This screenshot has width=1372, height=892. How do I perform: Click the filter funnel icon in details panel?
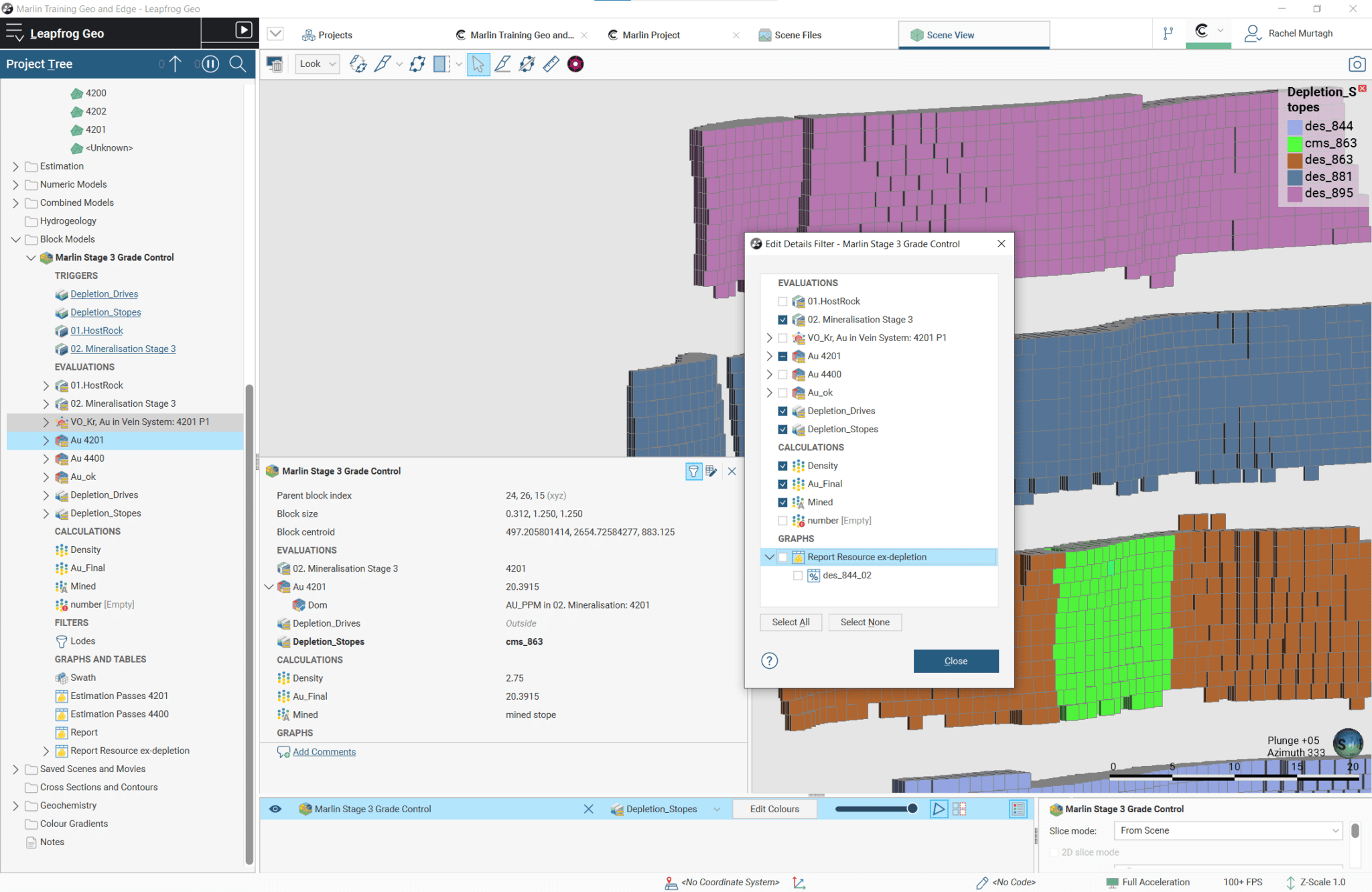693,471
